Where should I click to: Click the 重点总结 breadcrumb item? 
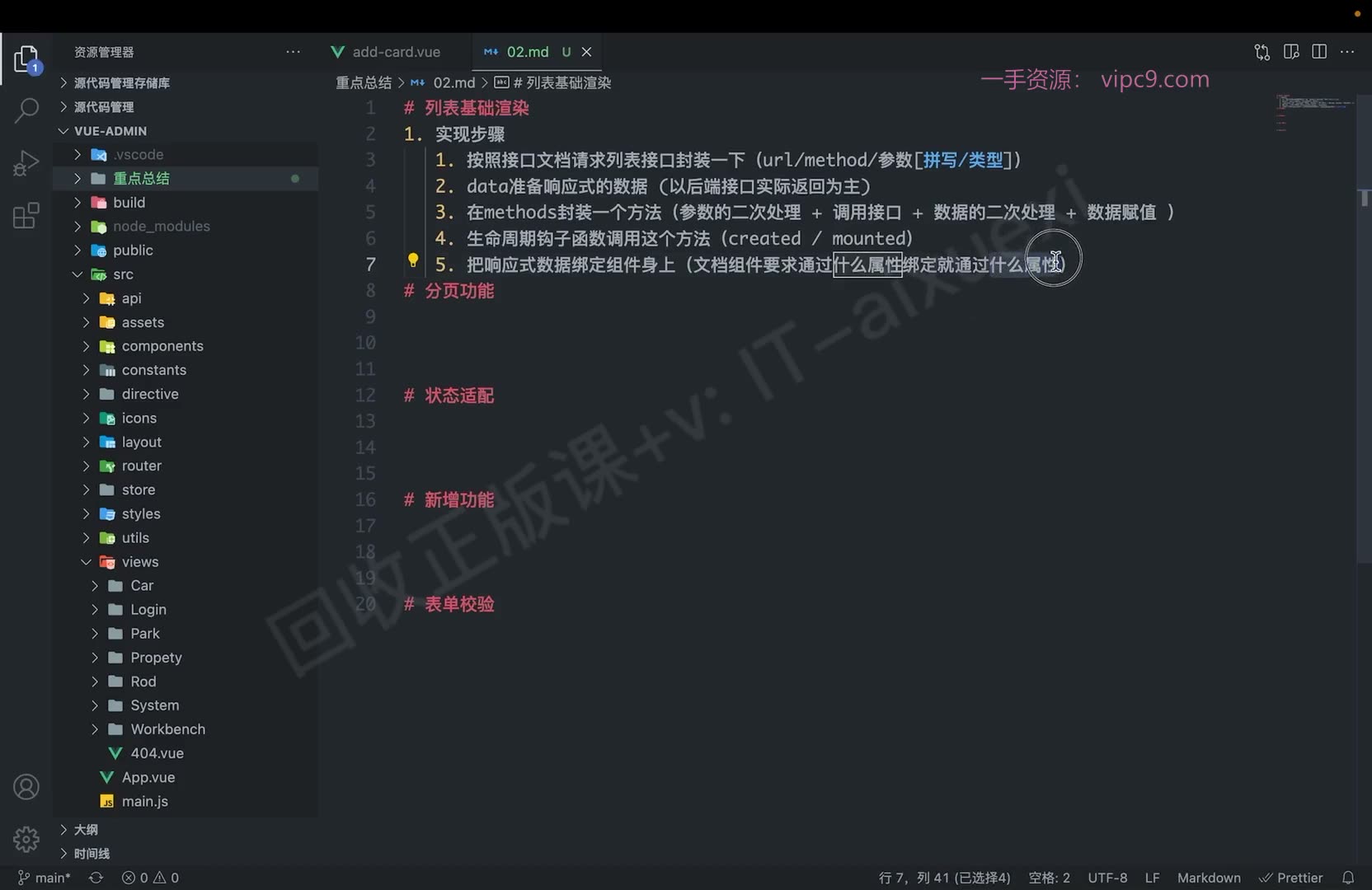[364, 82]
